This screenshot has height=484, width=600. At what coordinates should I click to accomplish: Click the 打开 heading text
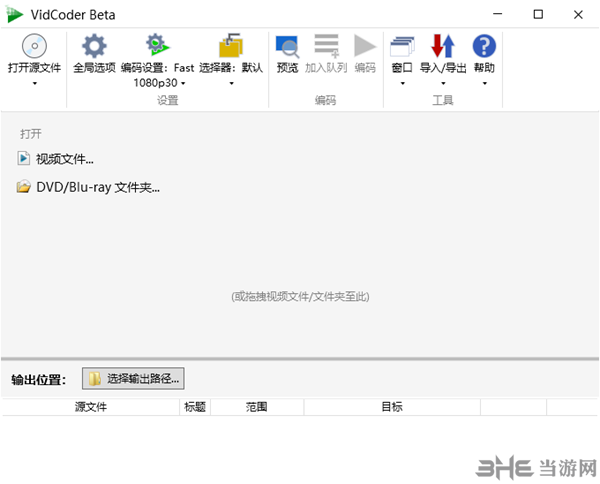pos(31,134)
